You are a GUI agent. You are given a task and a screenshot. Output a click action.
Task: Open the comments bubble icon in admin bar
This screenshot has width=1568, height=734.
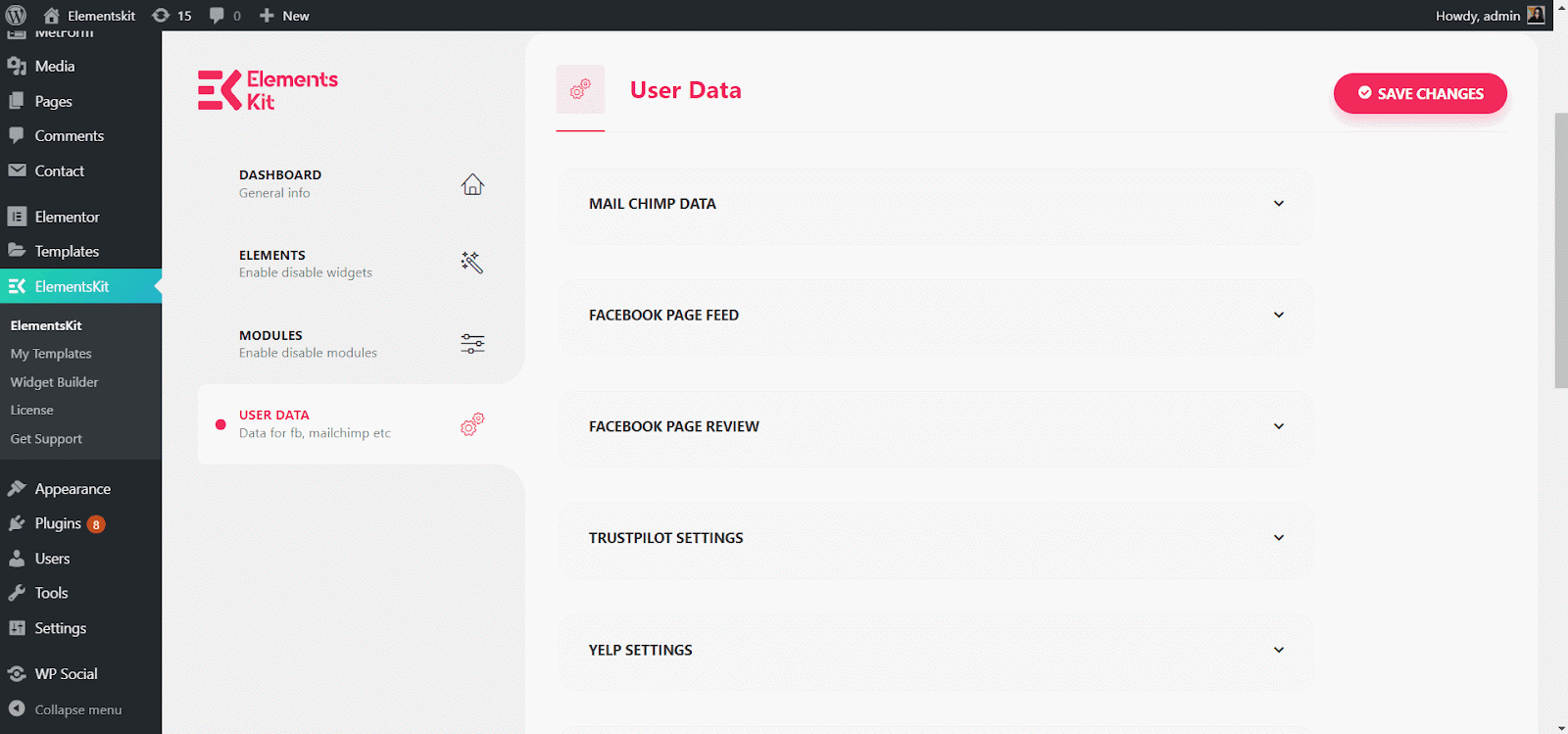coord(217,16)
